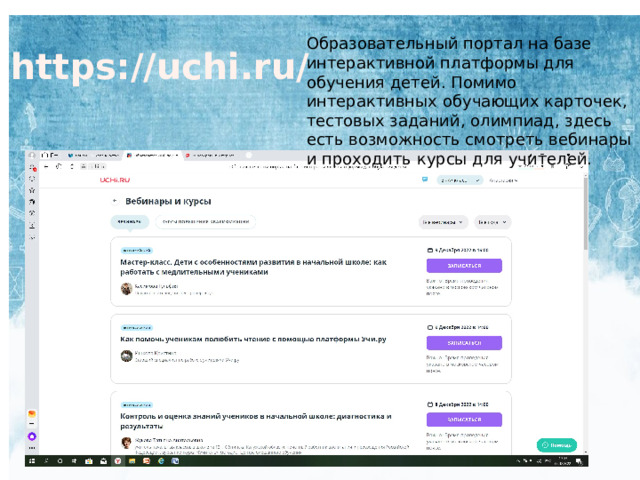Viewport: 640px width, 480px height.
Task: Switch to the second browser tab
Action: click(107, 155)
